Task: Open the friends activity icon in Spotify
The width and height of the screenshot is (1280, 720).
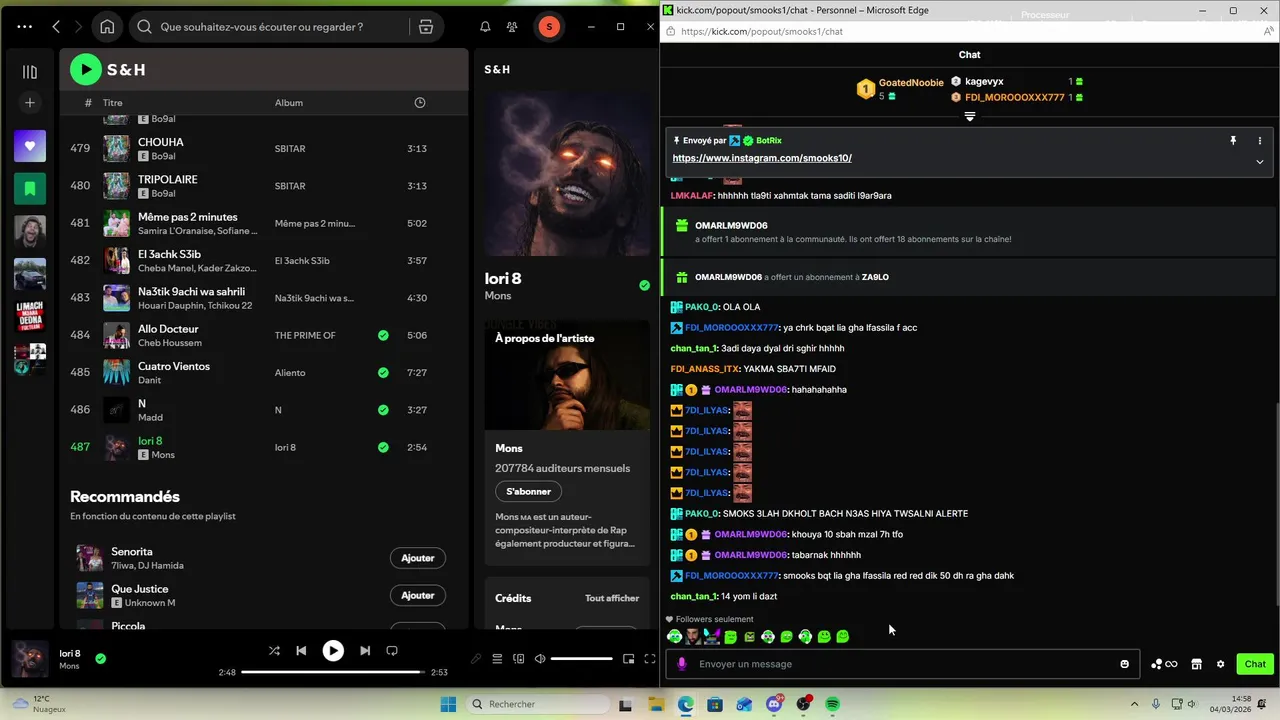Action: 512,27
